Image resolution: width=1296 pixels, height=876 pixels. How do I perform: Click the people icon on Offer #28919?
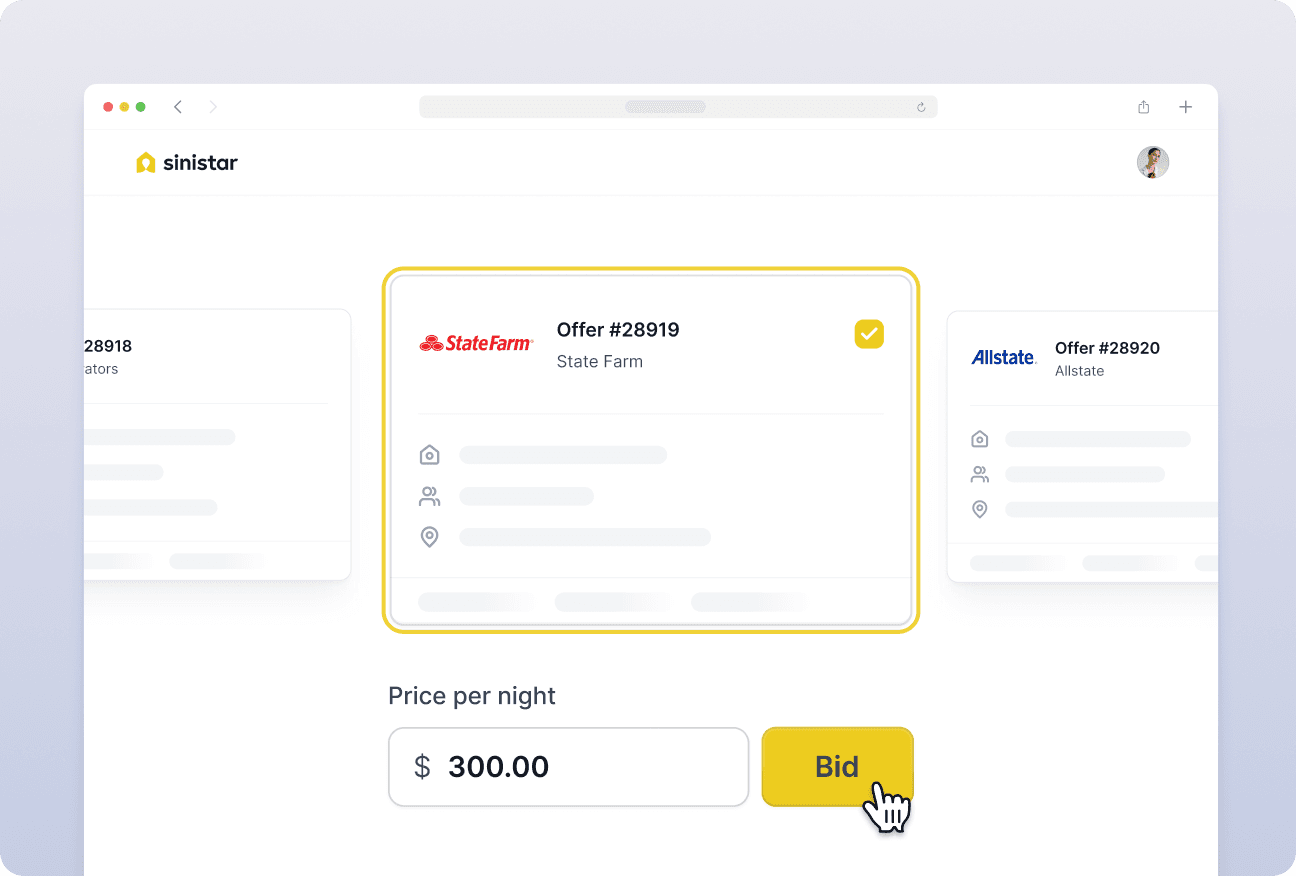430,495
